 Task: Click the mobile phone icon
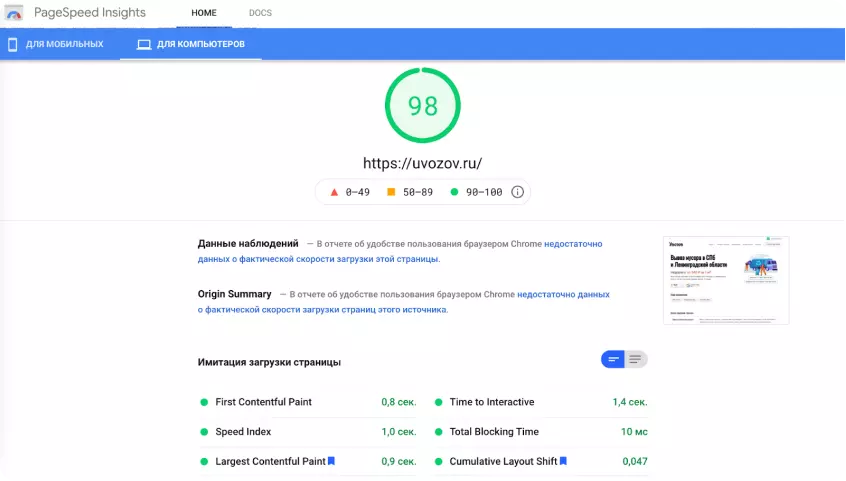point(12,44)
